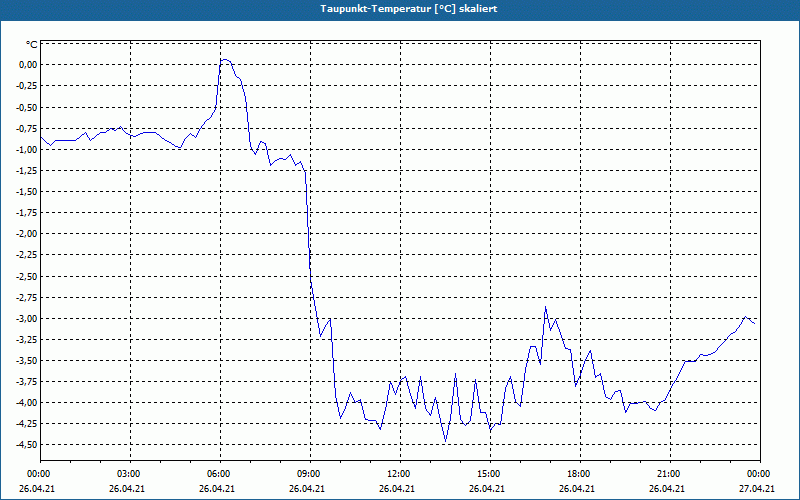Image resolution: width=800 pixels, height=500 pixels.
Task: Click the '°C' unit label above the y-axis
Action: 32,45
